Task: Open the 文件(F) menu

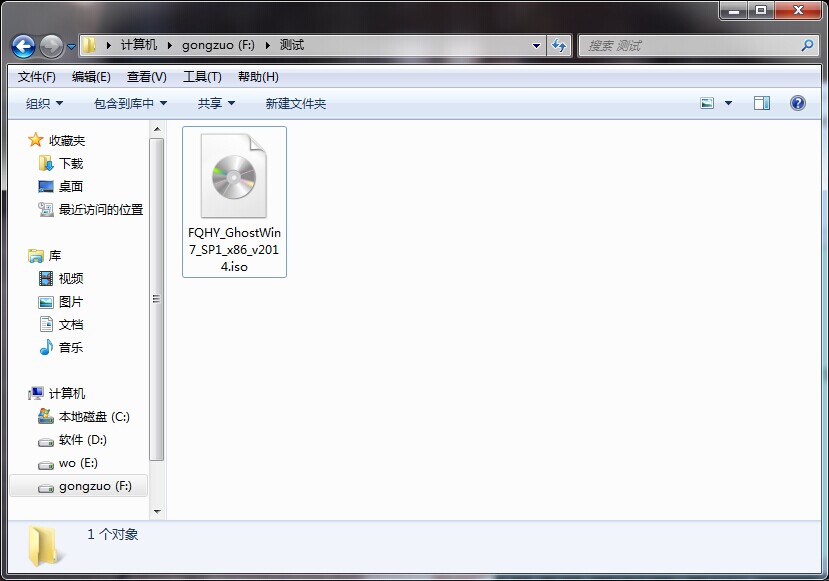Action: click(37, 77)
